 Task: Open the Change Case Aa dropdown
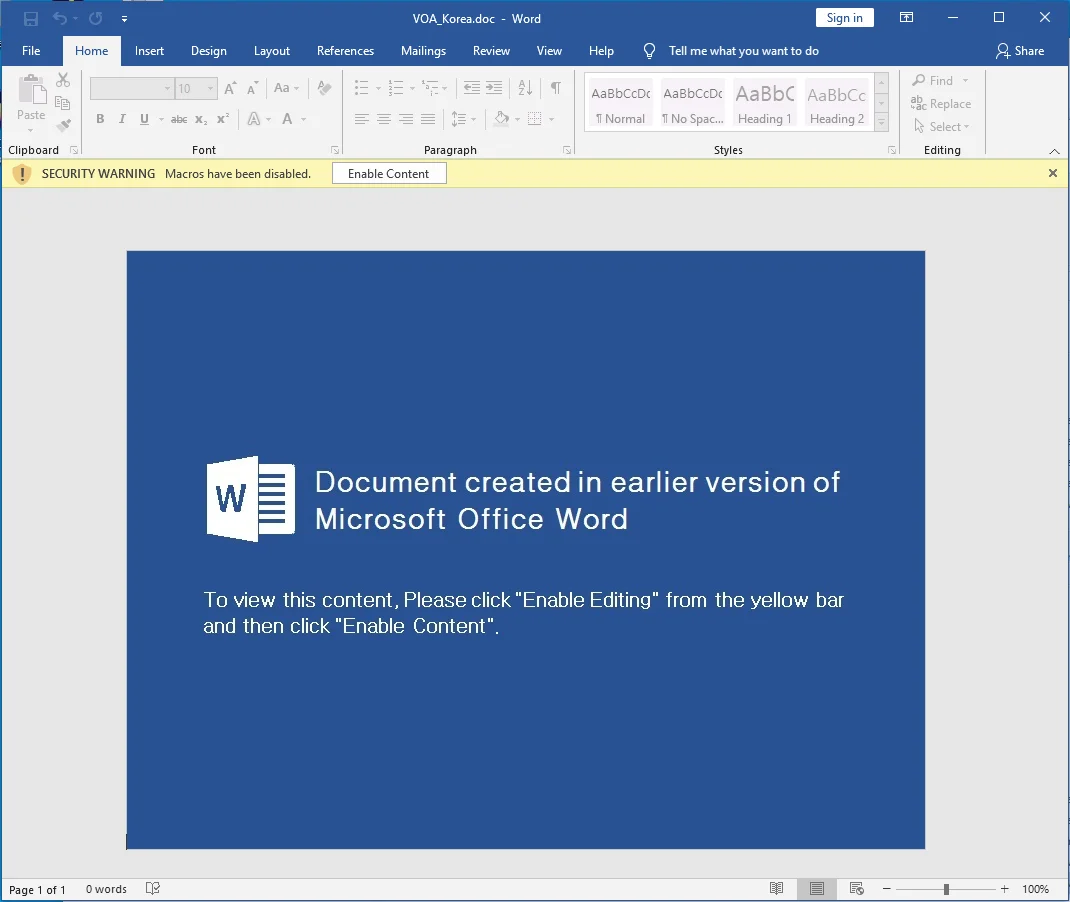[x=286, y=88]
